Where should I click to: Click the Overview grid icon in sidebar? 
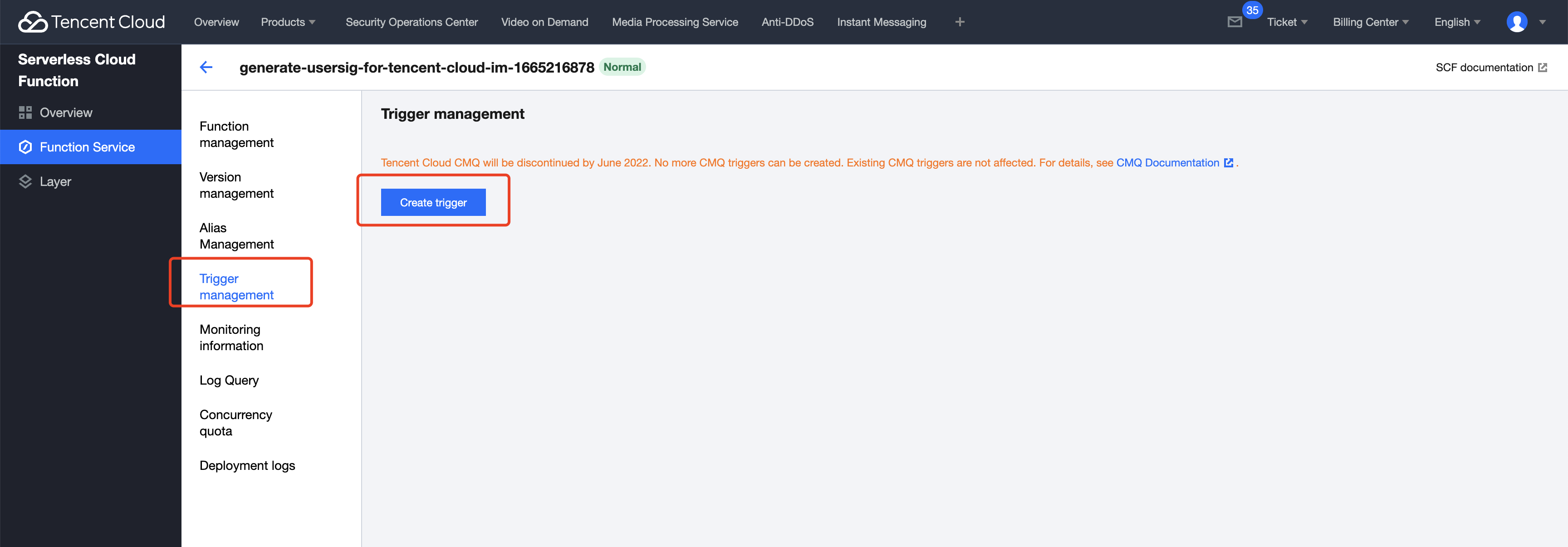[x=25, y=112]
